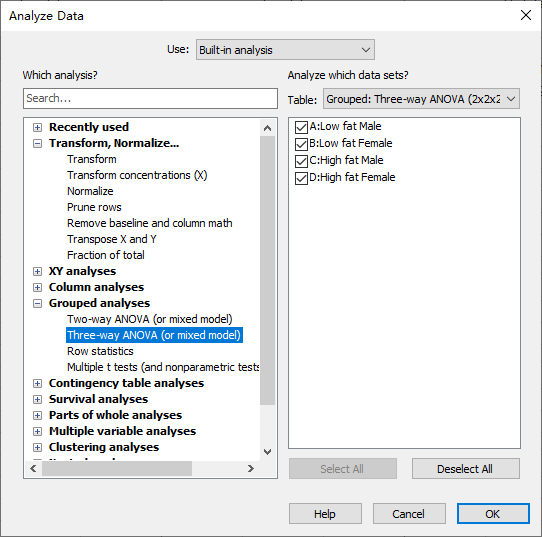Click the Deselect All button
The image size is (542, 537).
tap(466, 469)
